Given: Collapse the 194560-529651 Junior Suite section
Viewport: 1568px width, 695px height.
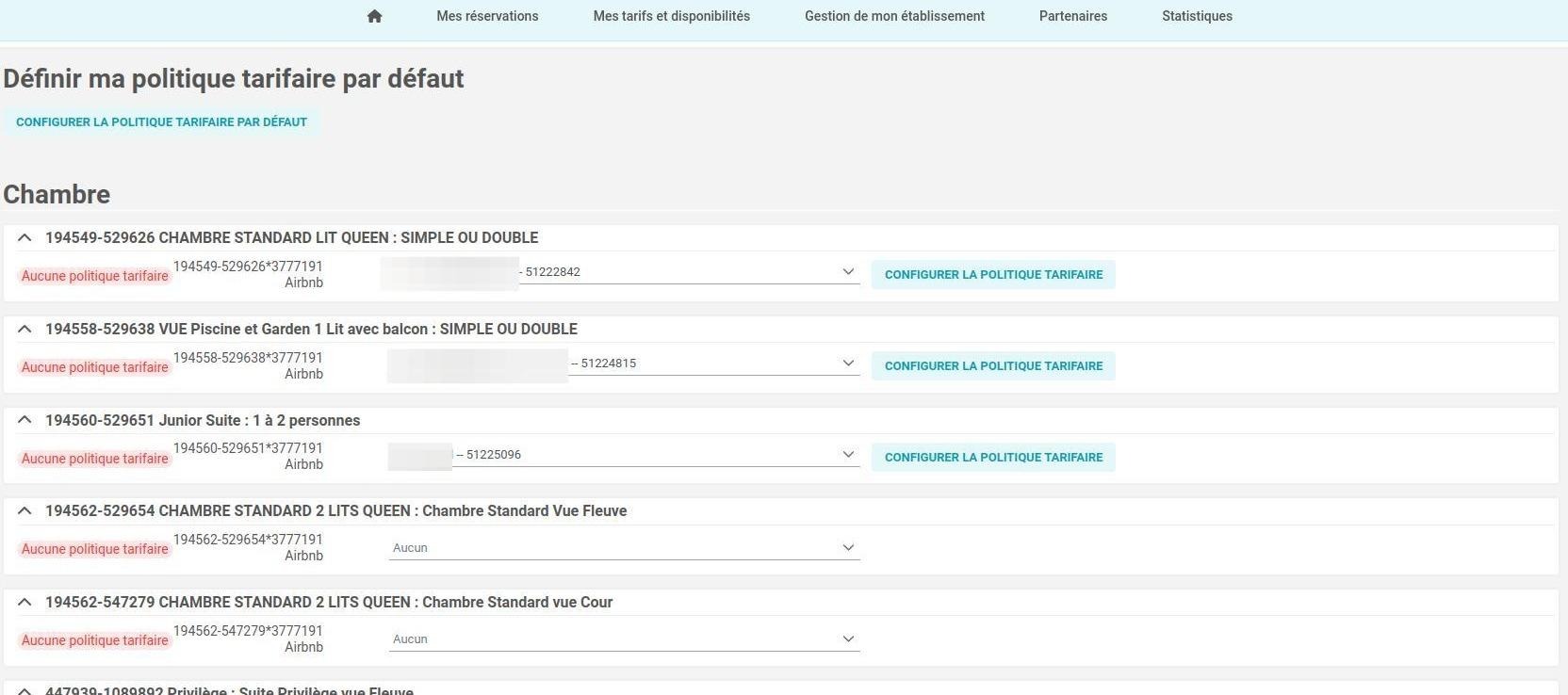Looking at the screenshot, I should pos(25,420).
